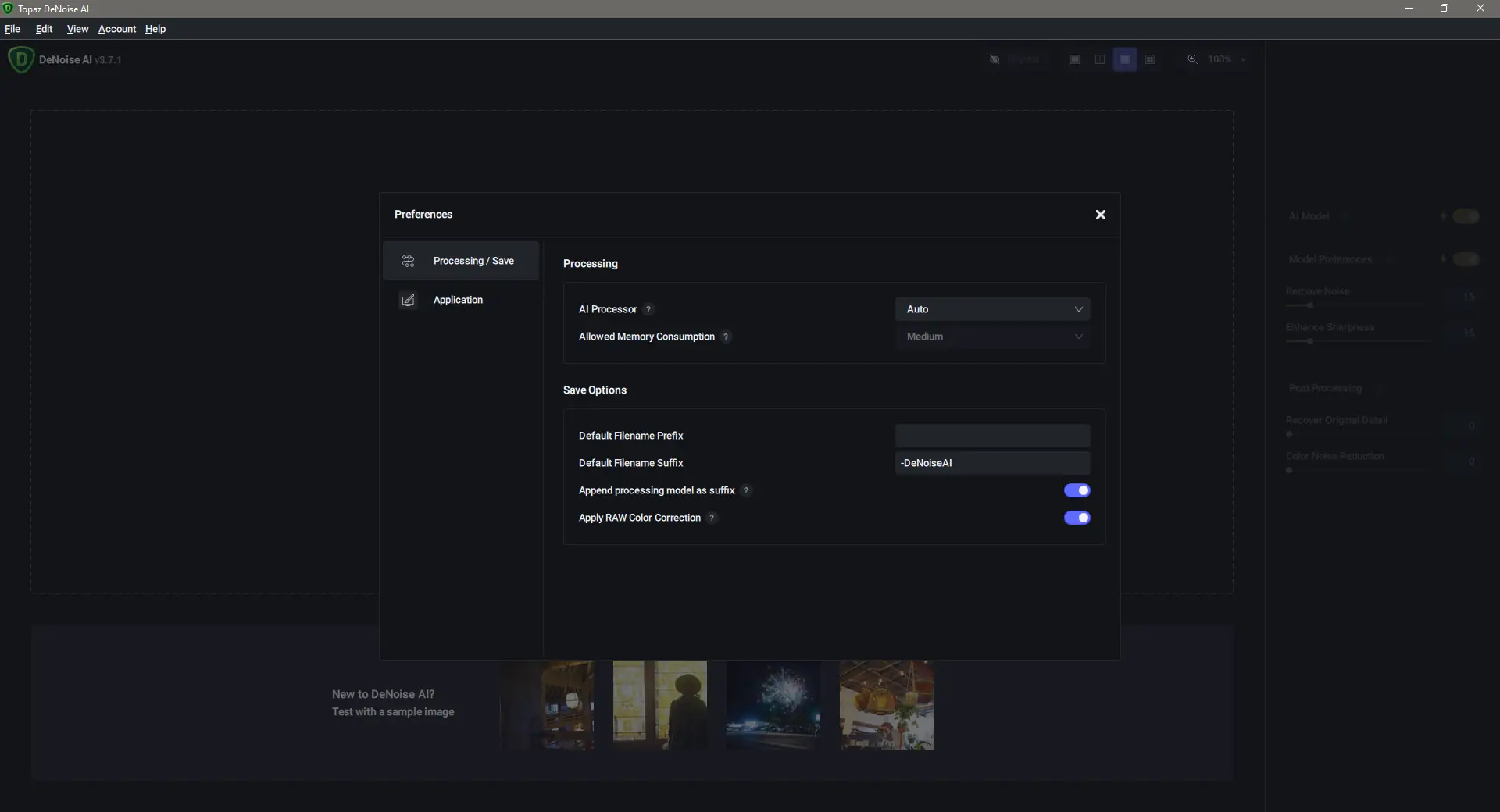Screen dimensions: 1500x812
Task: Click the Color Noise Reduction value box
Action: 1462,461
